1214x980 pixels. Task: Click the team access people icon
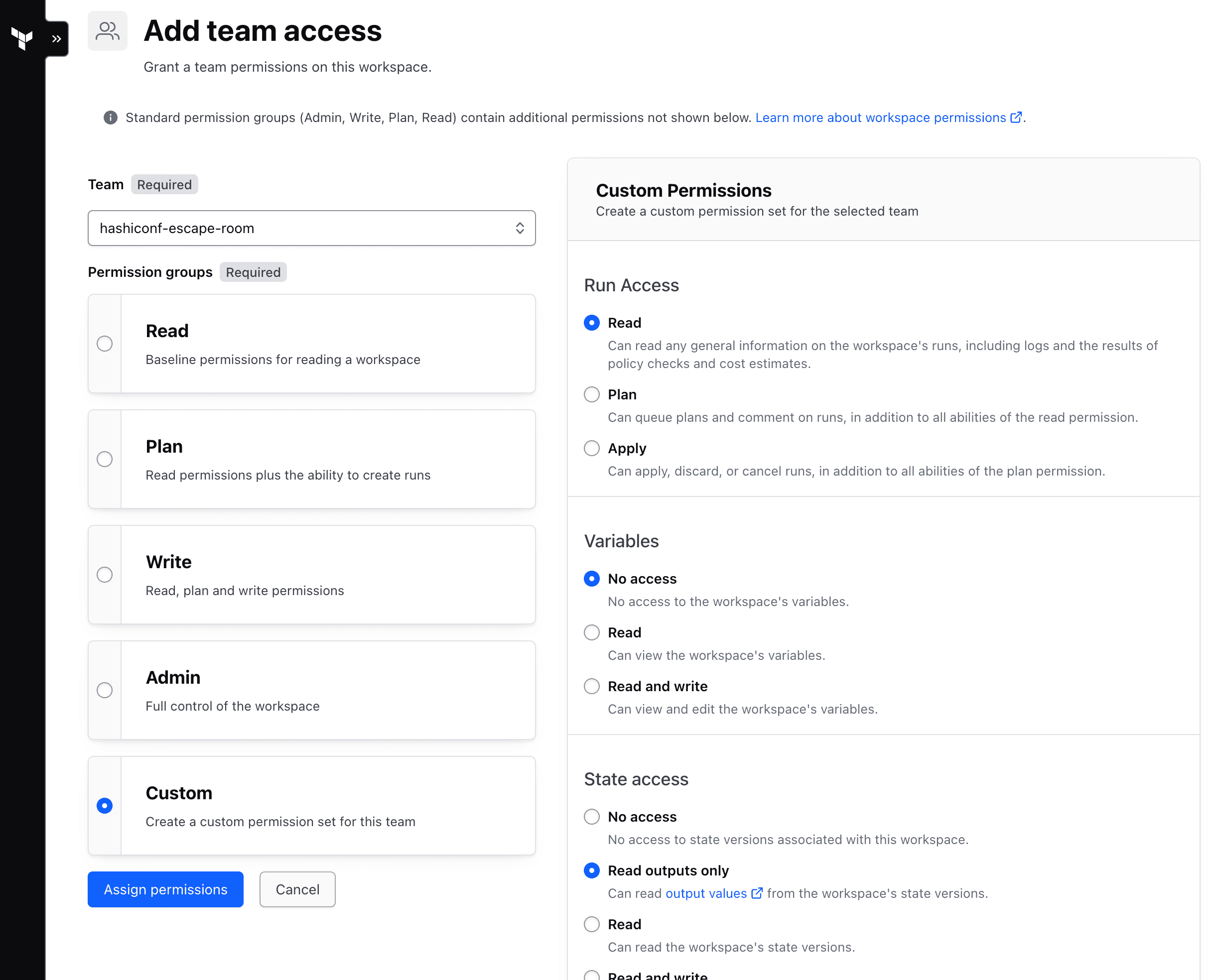click(107, 30)
